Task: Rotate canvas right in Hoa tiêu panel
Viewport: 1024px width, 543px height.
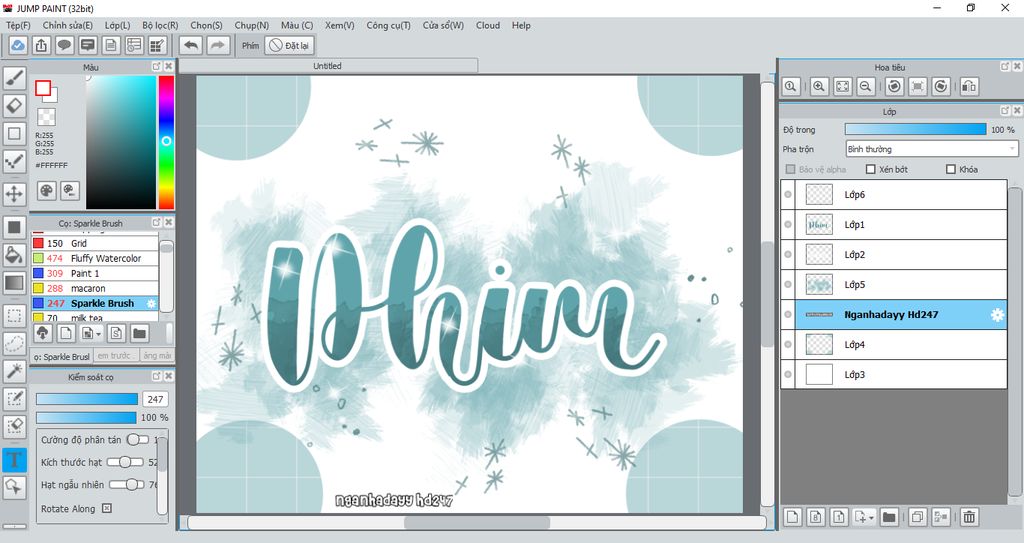Action: click(940, 86)
